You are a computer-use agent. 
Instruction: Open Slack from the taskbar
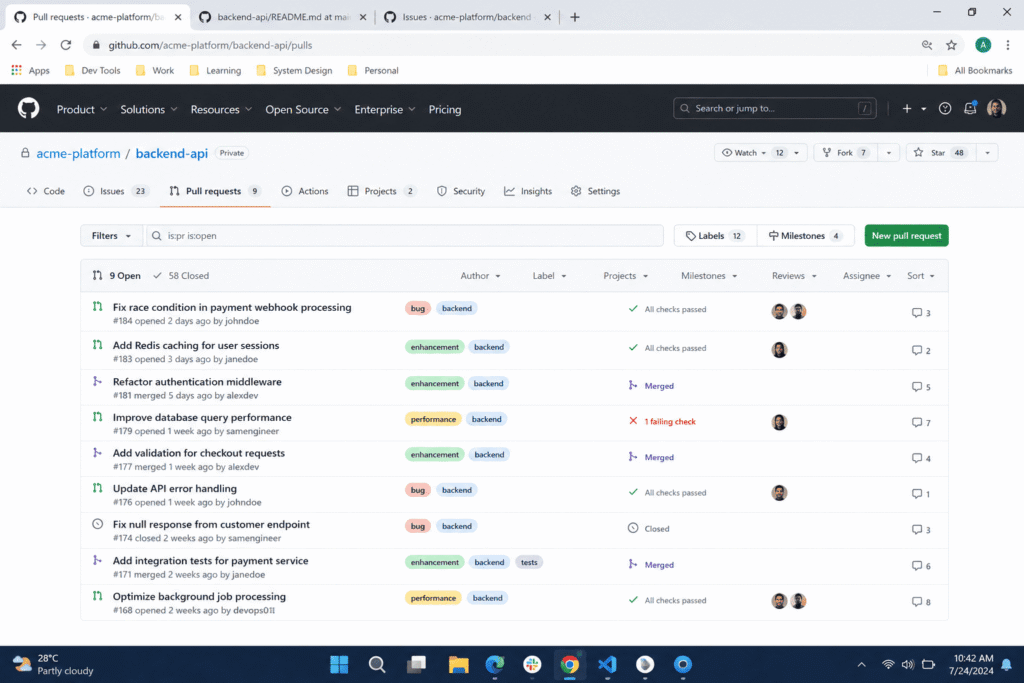532,665
